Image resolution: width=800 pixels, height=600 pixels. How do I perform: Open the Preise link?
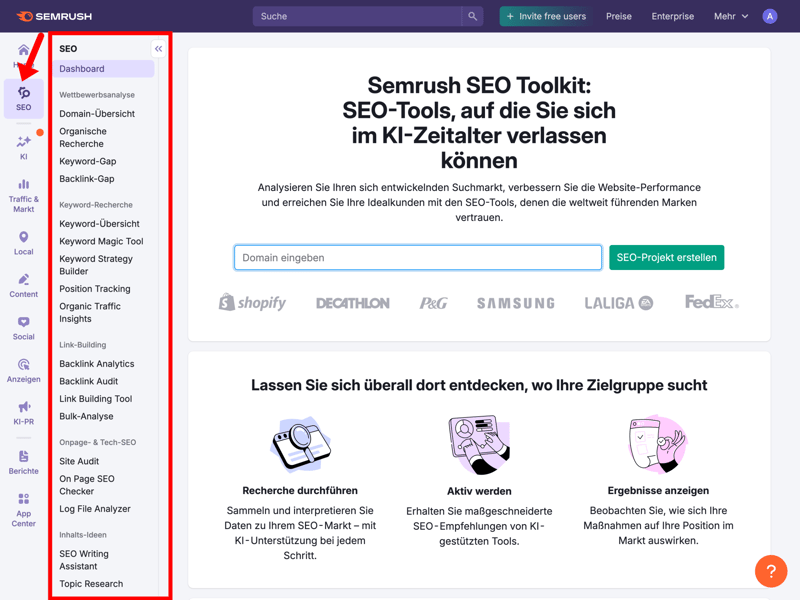(618, 16)
